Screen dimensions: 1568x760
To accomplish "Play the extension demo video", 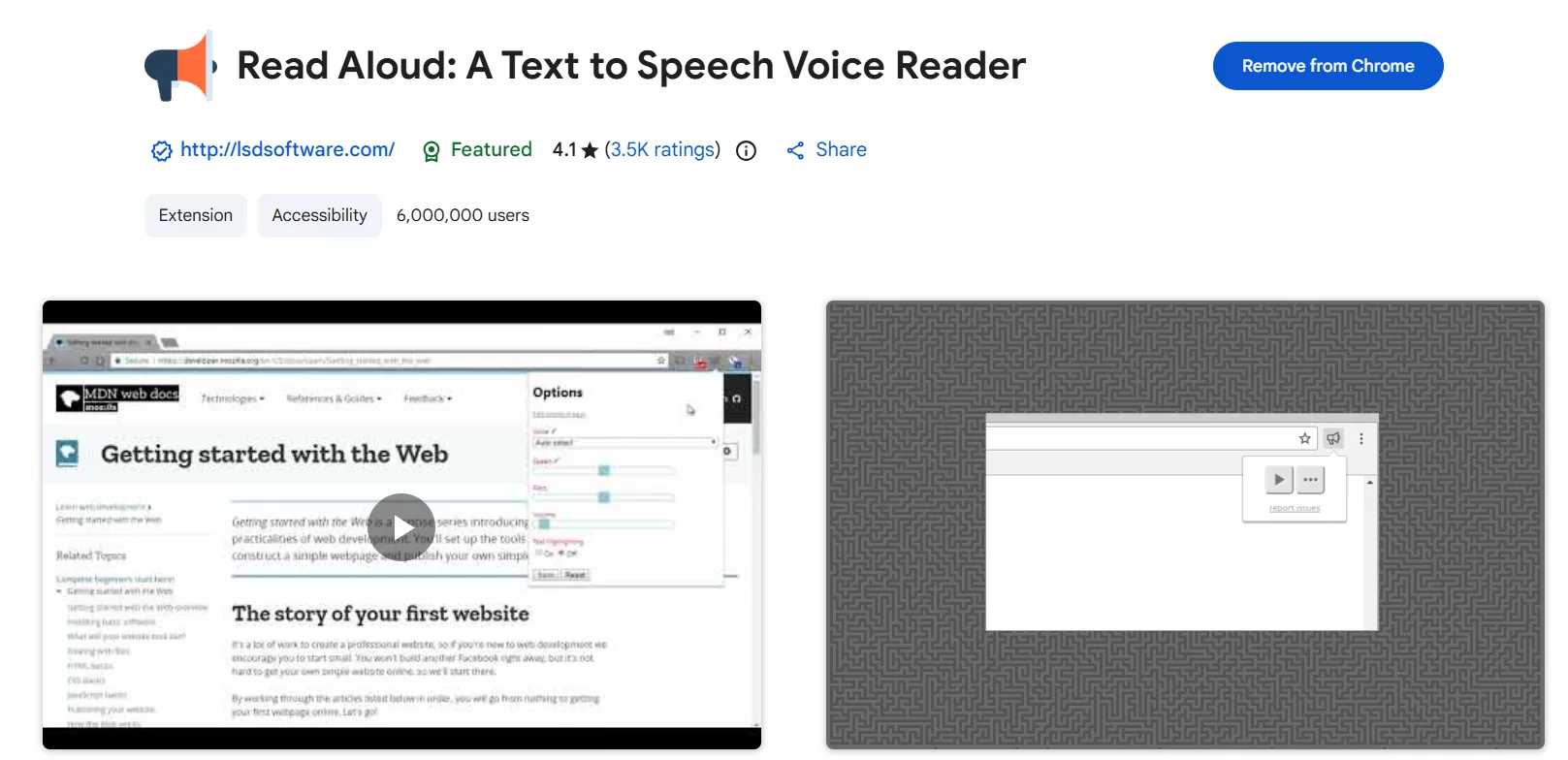I will (401, 526).
